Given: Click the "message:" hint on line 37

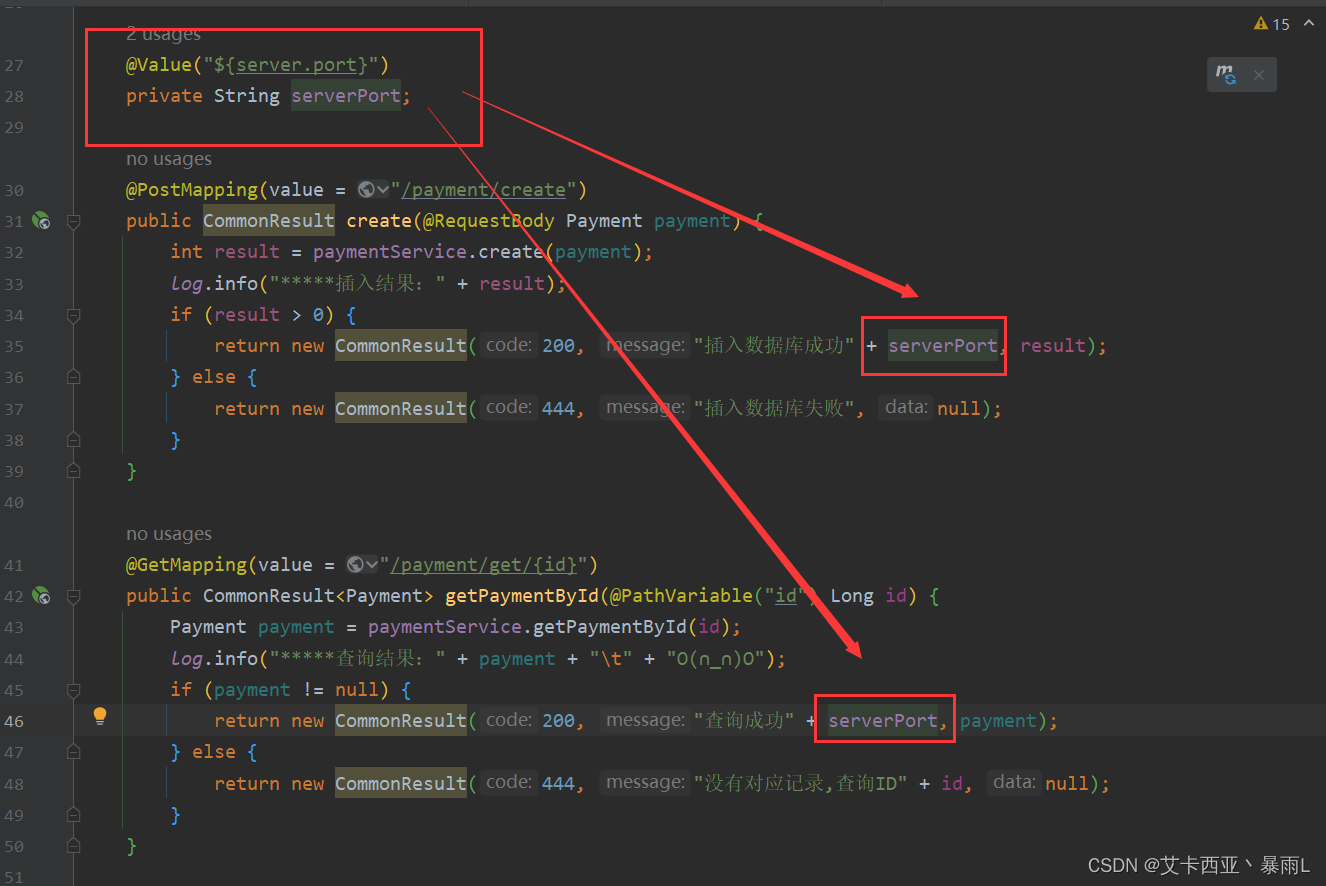Looking at the screenshot, I should (x=646, y=407).
